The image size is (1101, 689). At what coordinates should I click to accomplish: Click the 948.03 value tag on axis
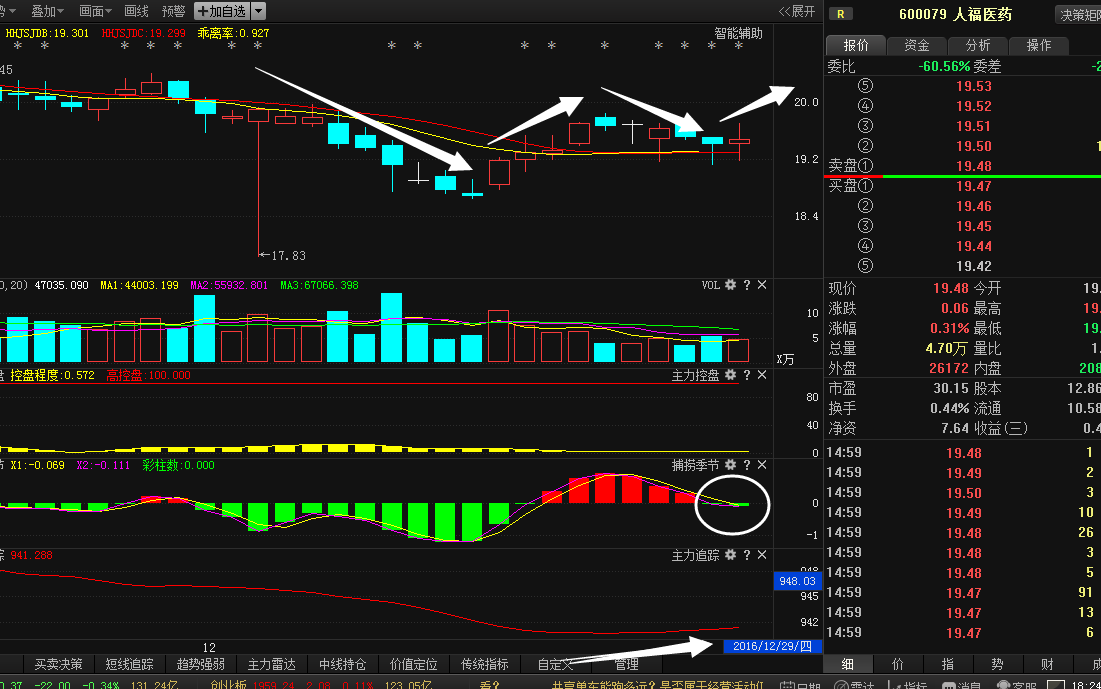click(797, 581)
